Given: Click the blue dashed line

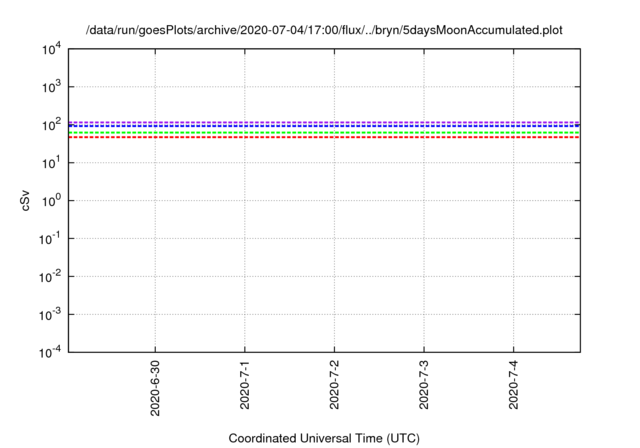Looking at the screenshot, I should tap(324, 126).
